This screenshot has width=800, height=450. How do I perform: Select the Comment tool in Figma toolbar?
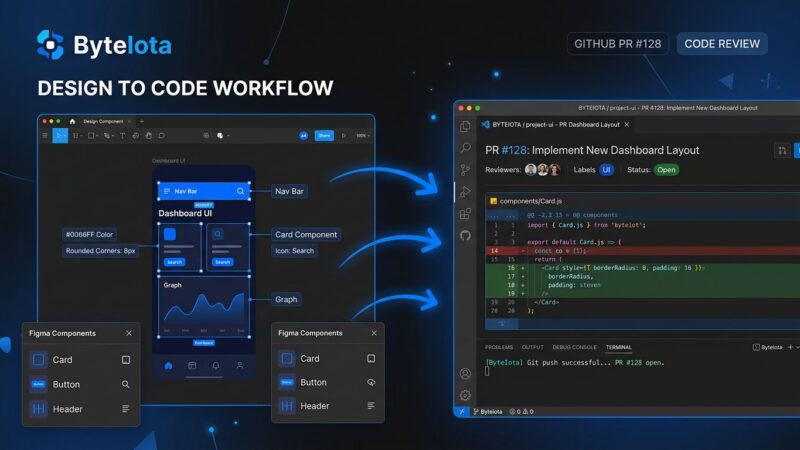click(x=161, y=136)
